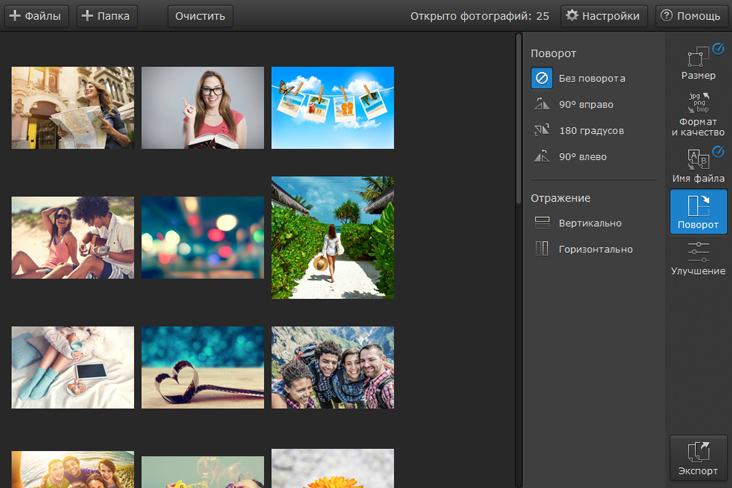Select the soap bubbles thumbnail
The image size is (732, 488).
coord(203,472)
